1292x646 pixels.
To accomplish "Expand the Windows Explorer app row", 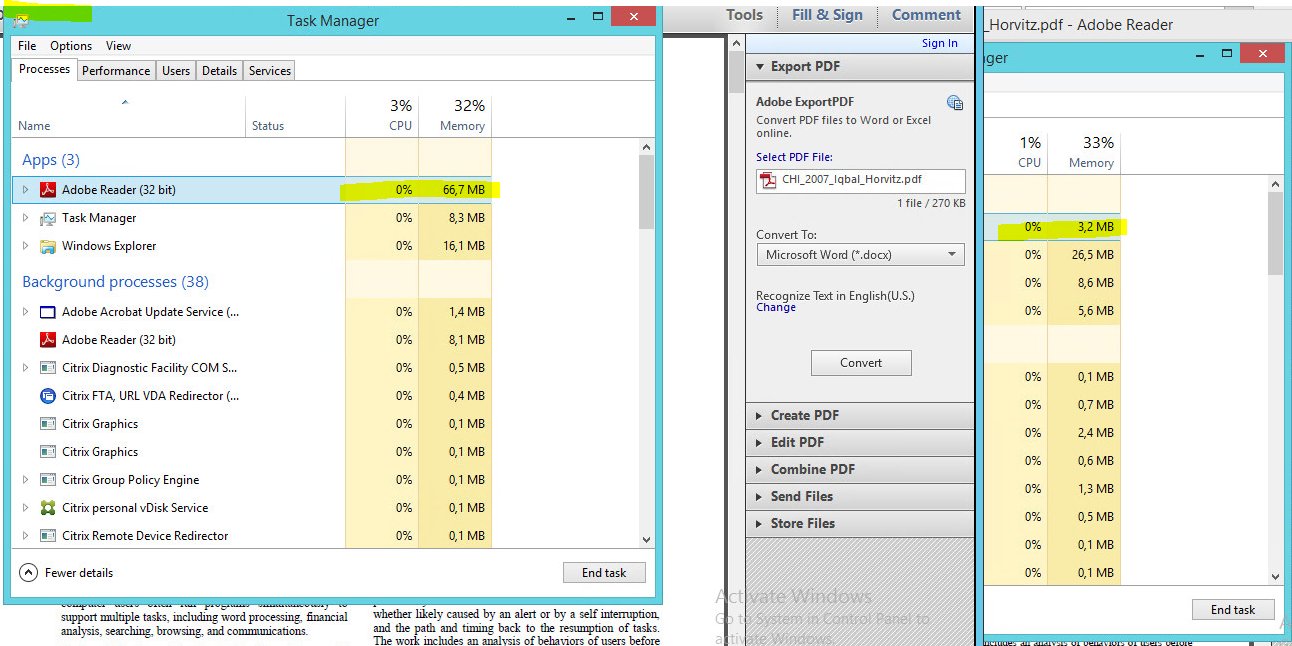I will click(26, 246).
